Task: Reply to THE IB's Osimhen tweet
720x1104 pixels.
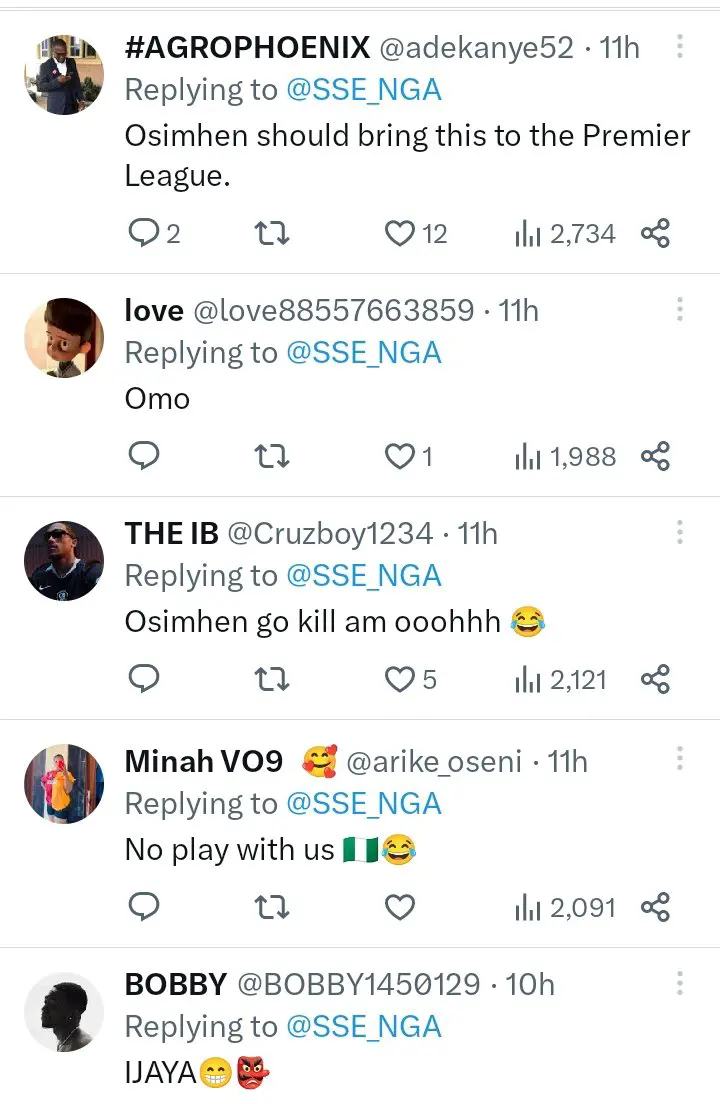Action: point(144,680)
